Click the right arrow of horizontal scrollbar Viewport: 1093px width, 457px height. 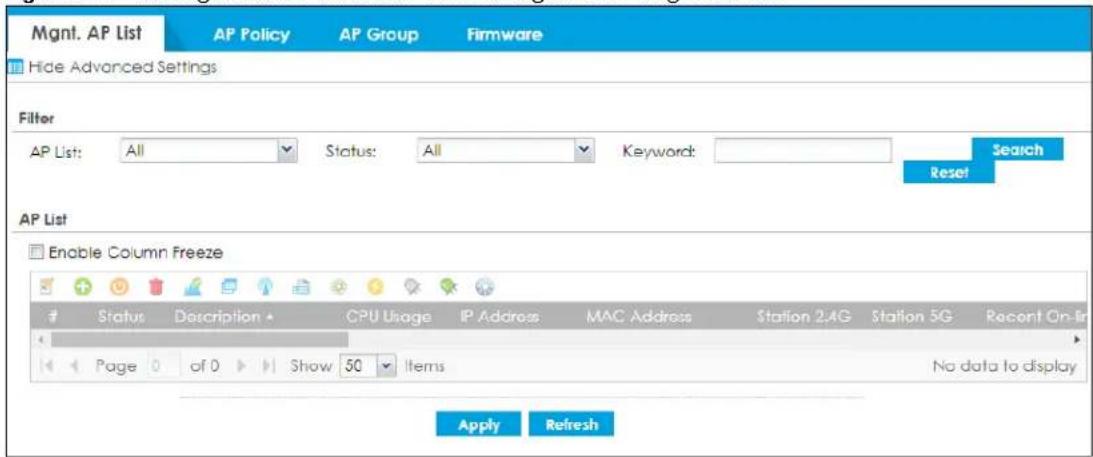click(x=1079, y=339)
